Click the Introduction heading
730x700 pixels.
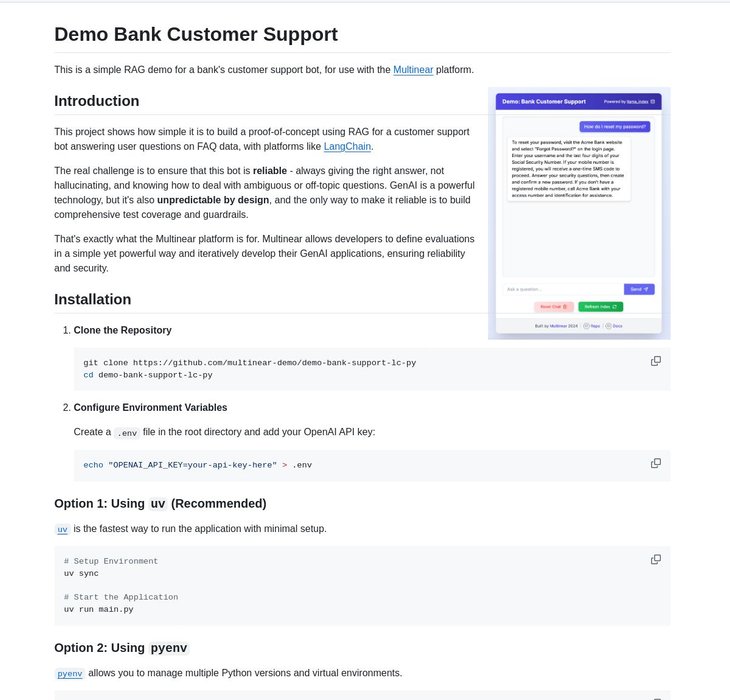[x=97, y=101]
